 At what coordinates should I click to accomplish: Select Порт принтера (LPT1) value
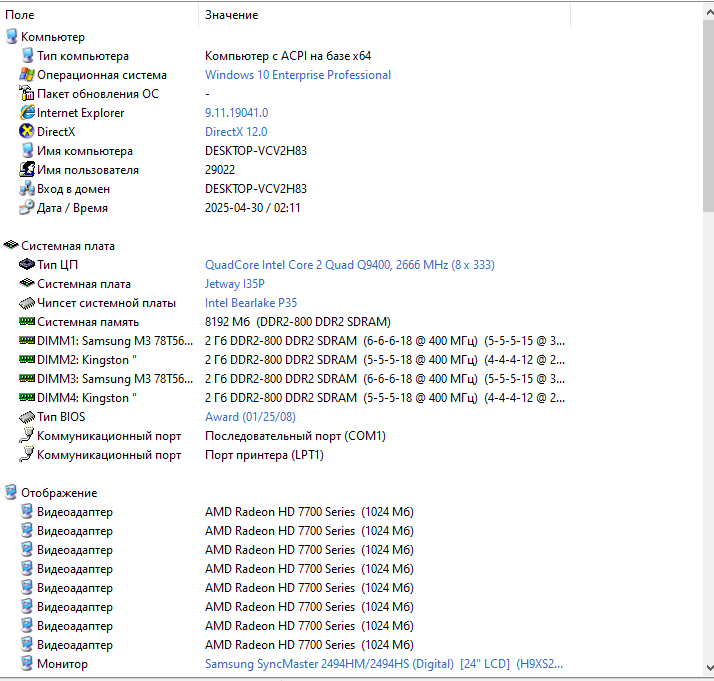point(264,455)
